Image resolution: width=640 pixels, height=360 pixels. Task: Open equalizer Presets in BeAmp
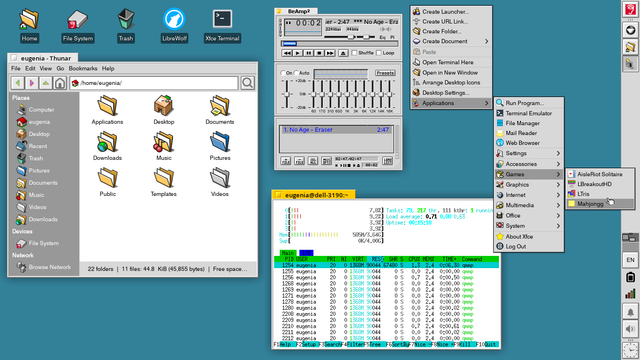(385, 73)
